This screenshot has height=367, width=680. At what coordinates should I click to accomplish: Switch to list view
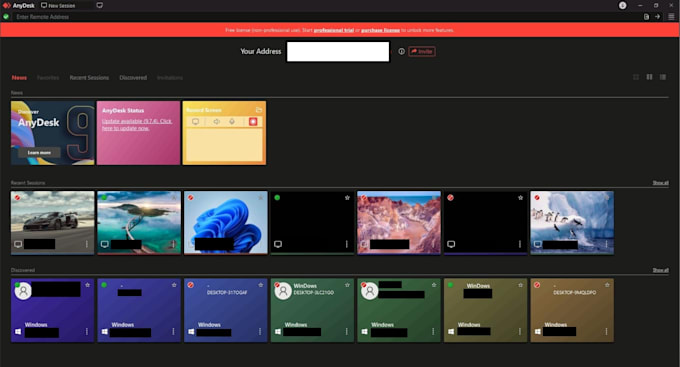point(663,77)
